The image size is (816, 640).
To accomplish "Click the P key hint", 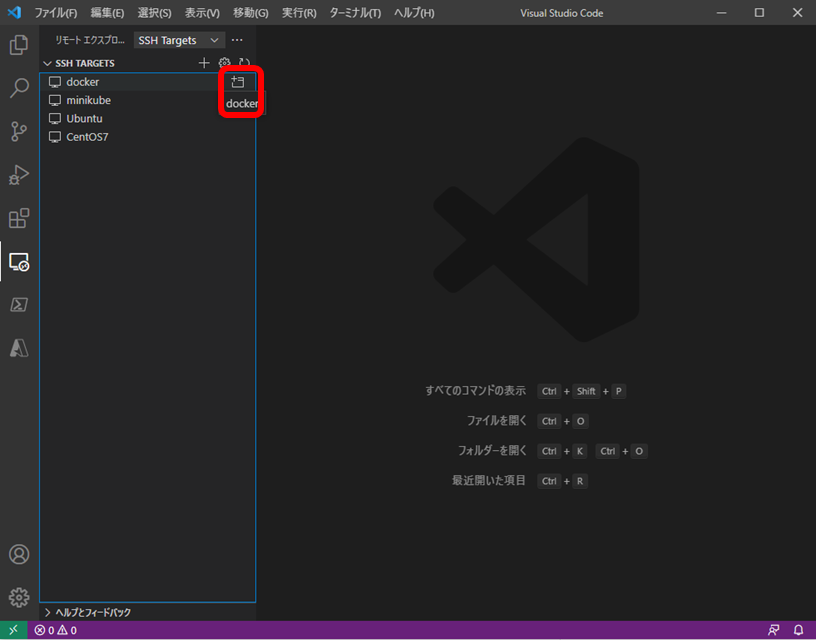I will 618,391.
